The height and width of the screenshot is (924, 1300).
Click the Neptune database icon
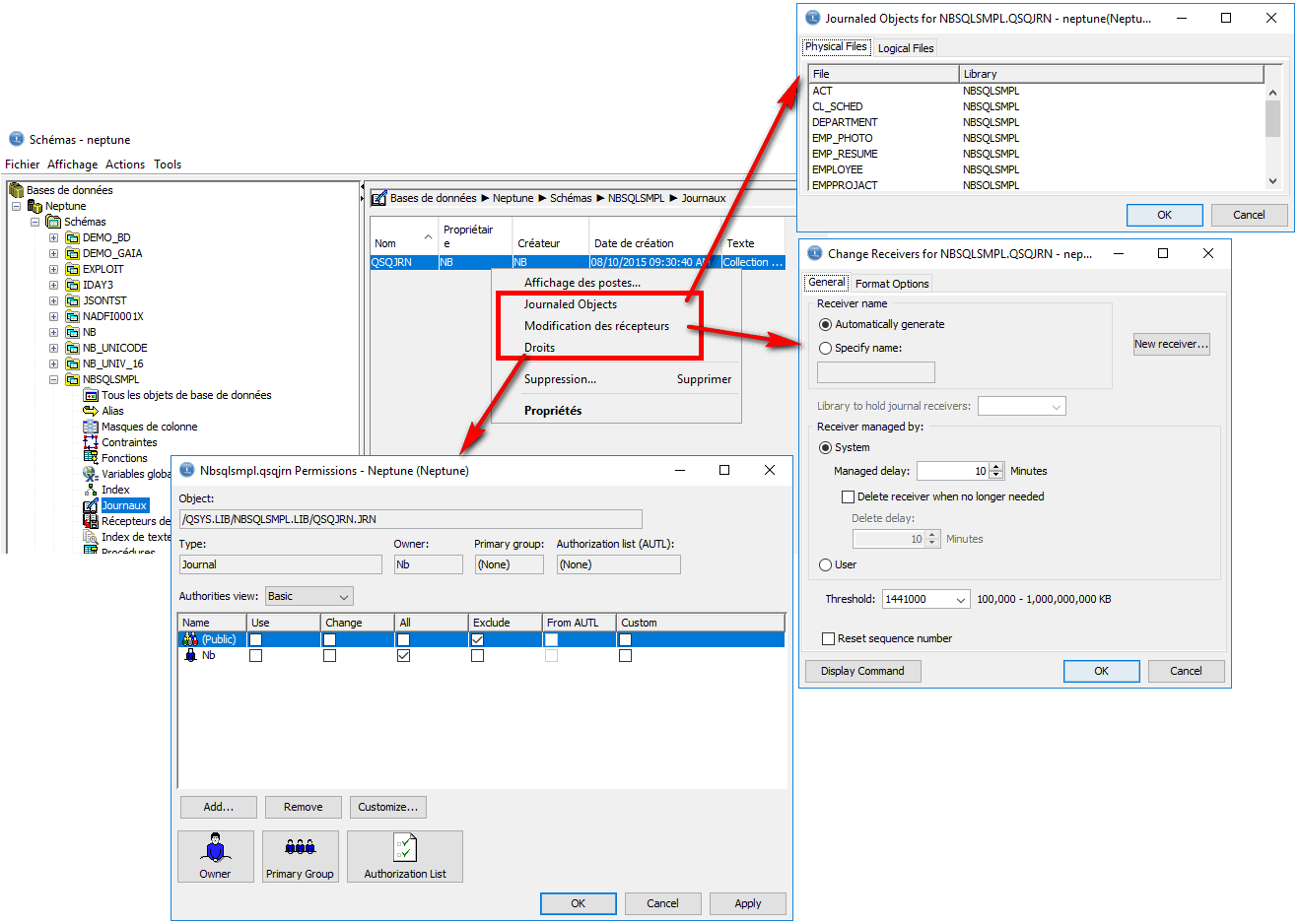[x=34, y=206]
